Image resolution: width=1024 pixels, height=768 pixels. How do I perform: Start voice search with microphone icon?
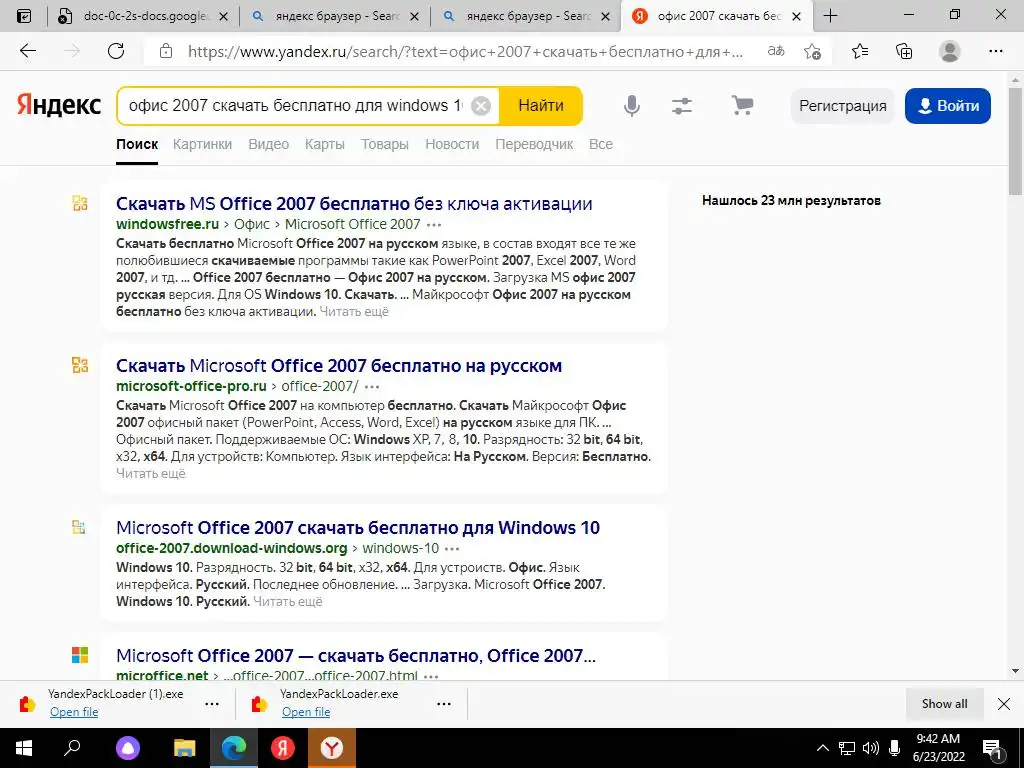coord(632,106)
